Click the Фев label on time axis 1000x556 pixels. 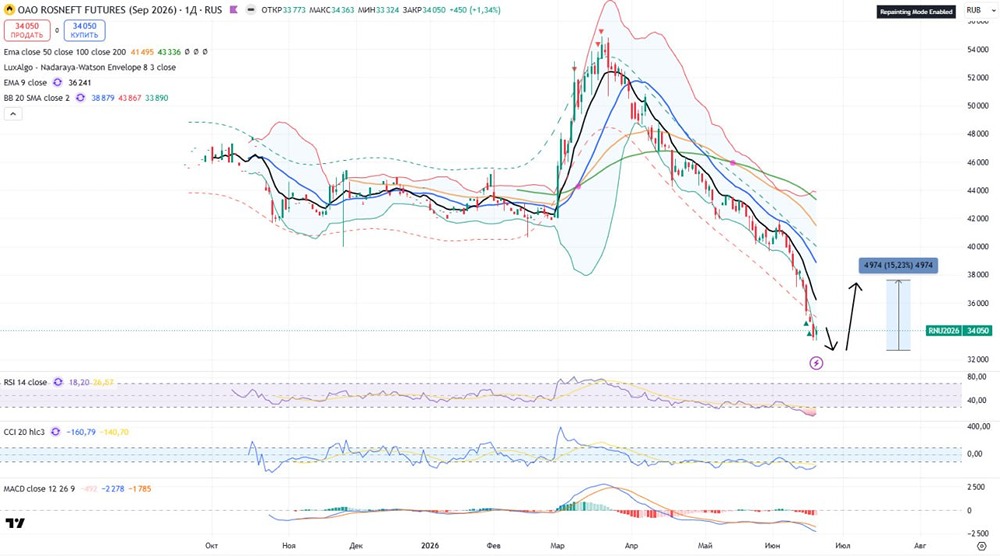pos(494,546)
